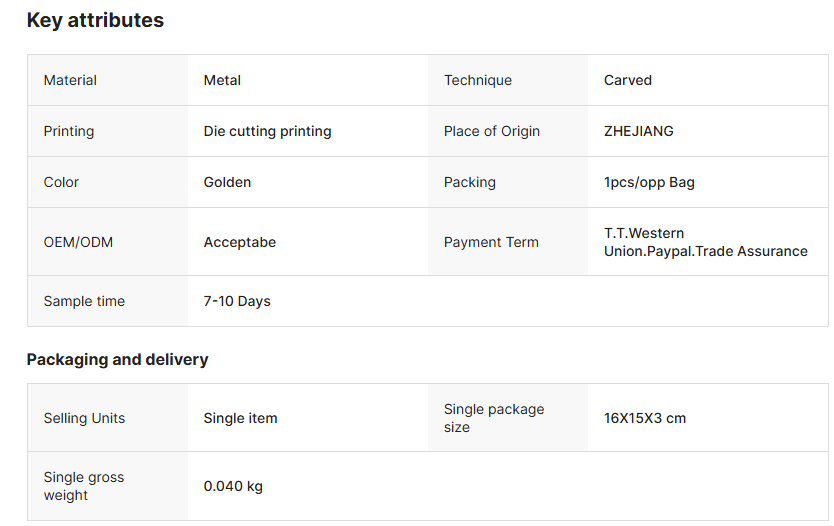Click the Metal value text
Screen dimensions: 834x526
222,80
